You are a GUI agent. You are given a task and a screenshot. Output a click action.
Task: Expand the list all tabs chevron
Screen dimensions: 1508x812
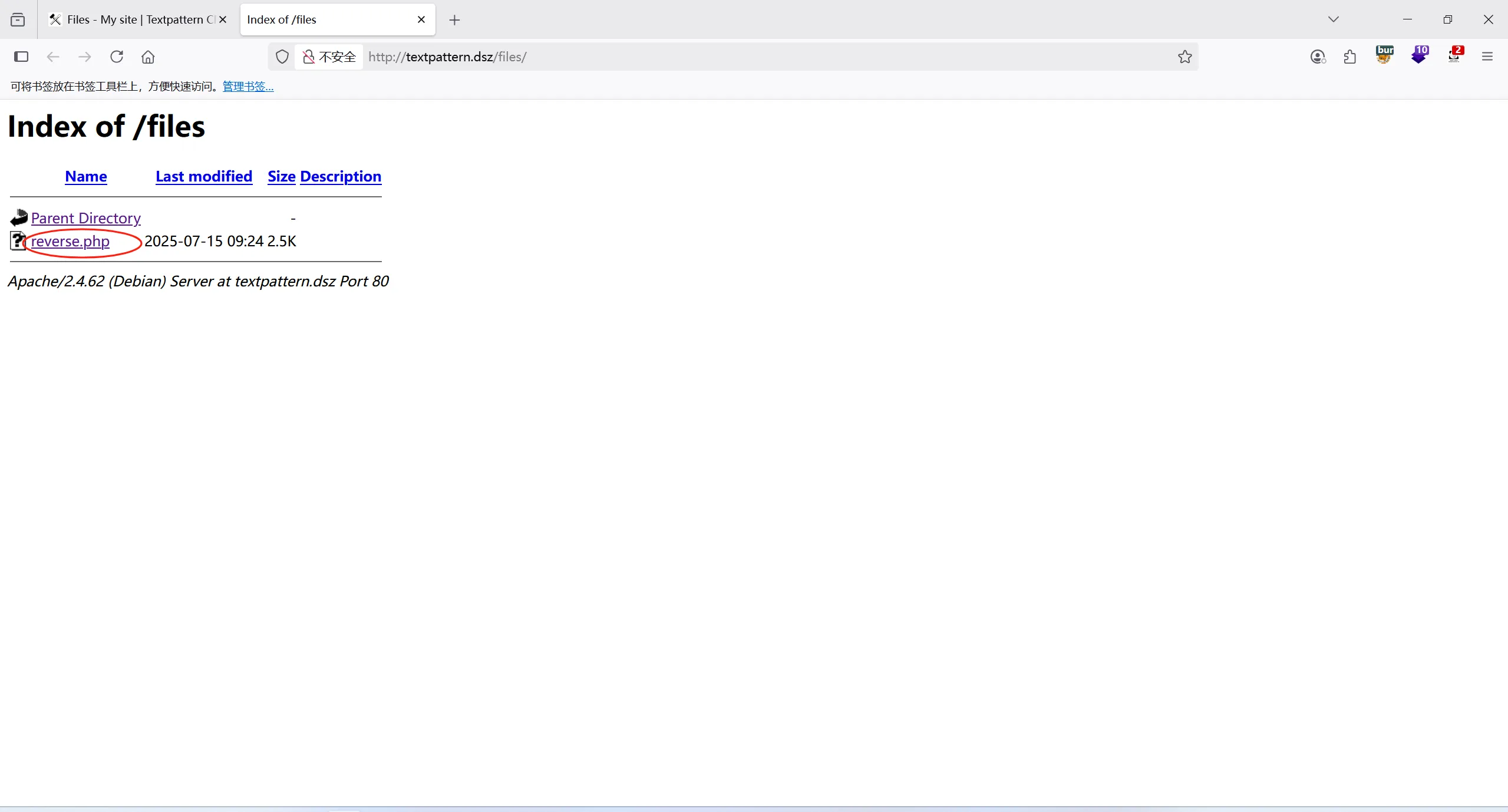(x=1334, y=19)
